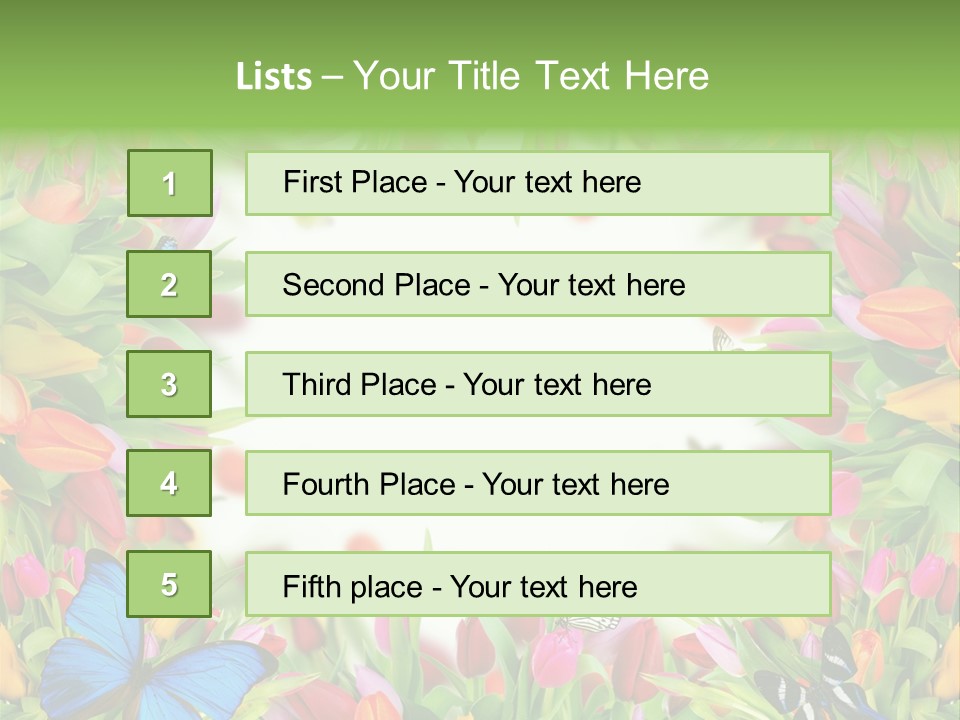Select the Fifth place text bar
This screenshot has width=960, height=720.
(538, 584)
